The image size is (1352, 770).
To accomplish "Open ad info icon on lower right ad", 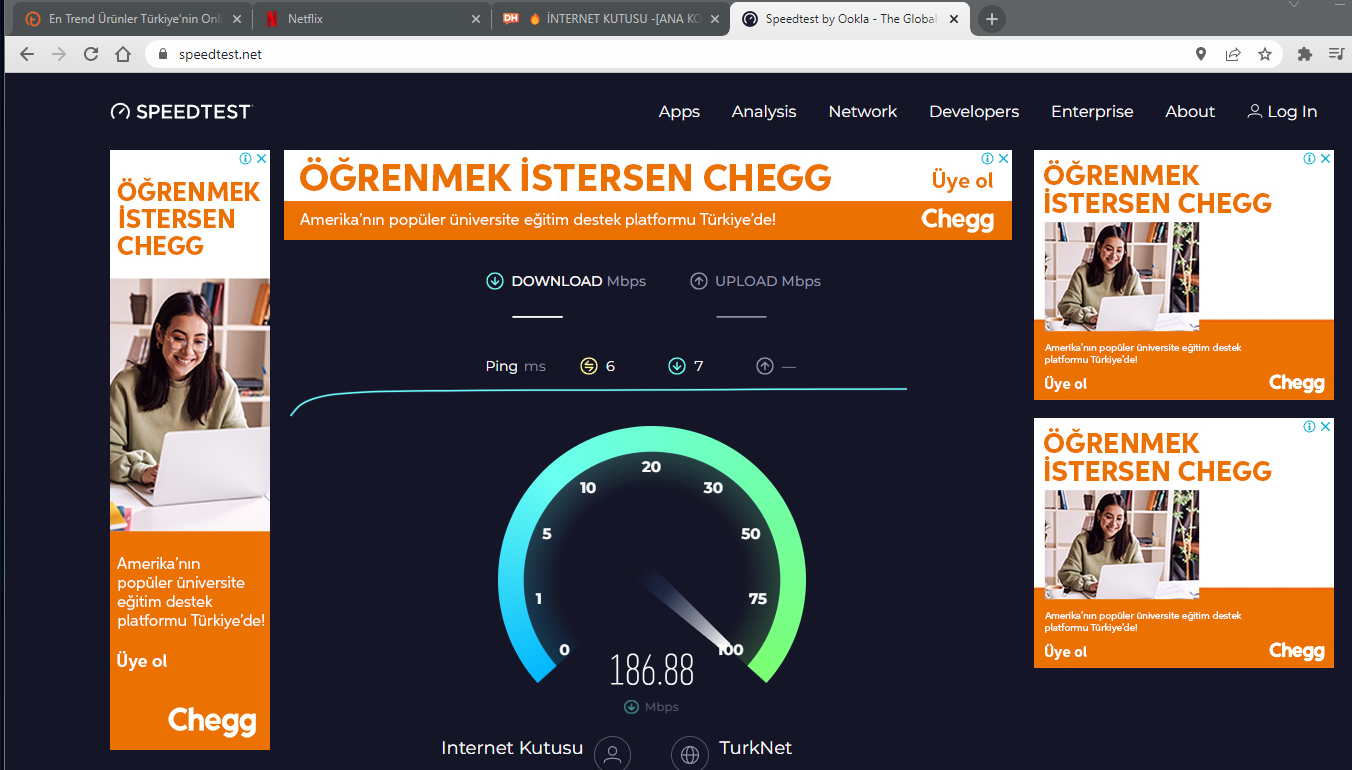I will pyautogui.click(x=1309, y=426).
